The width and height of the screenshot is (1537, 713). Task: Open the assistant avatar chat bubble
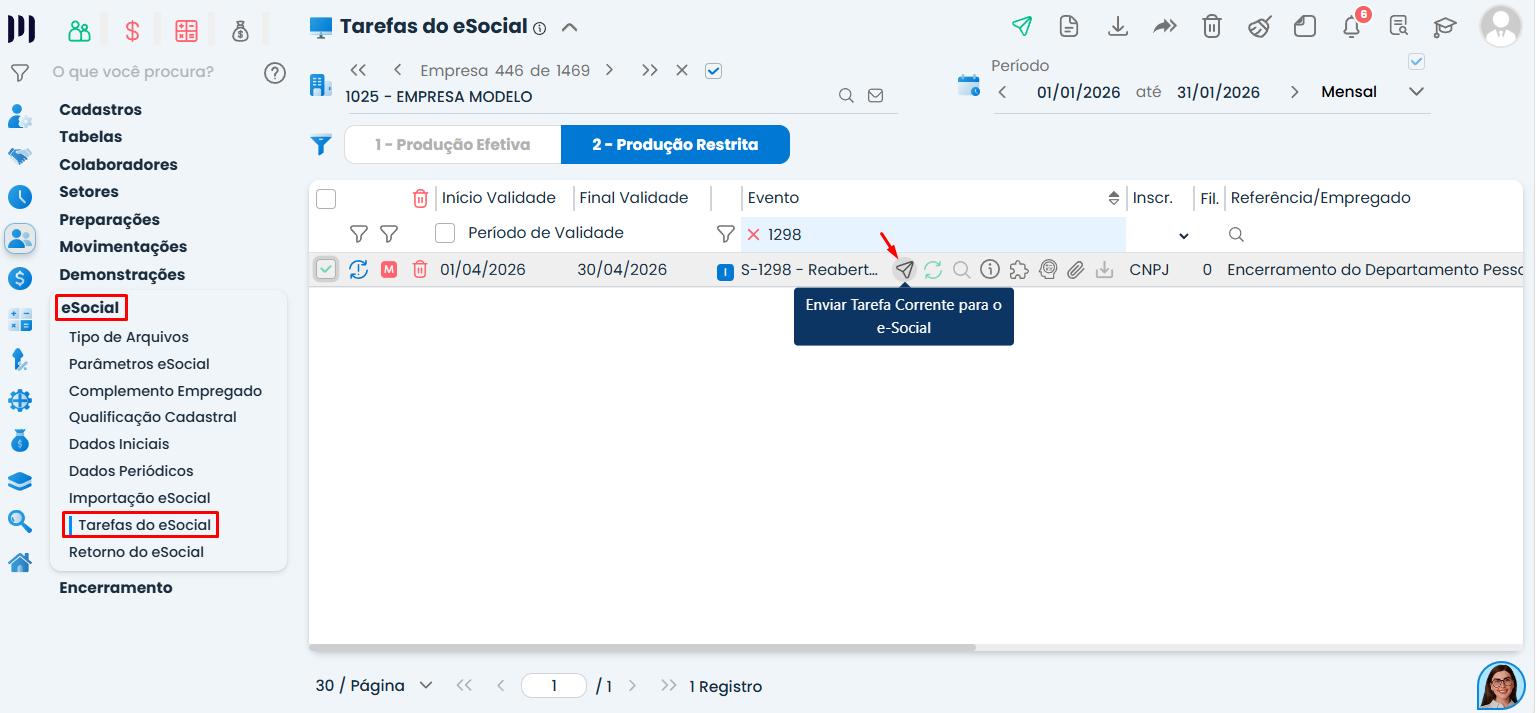(1501, 685)
